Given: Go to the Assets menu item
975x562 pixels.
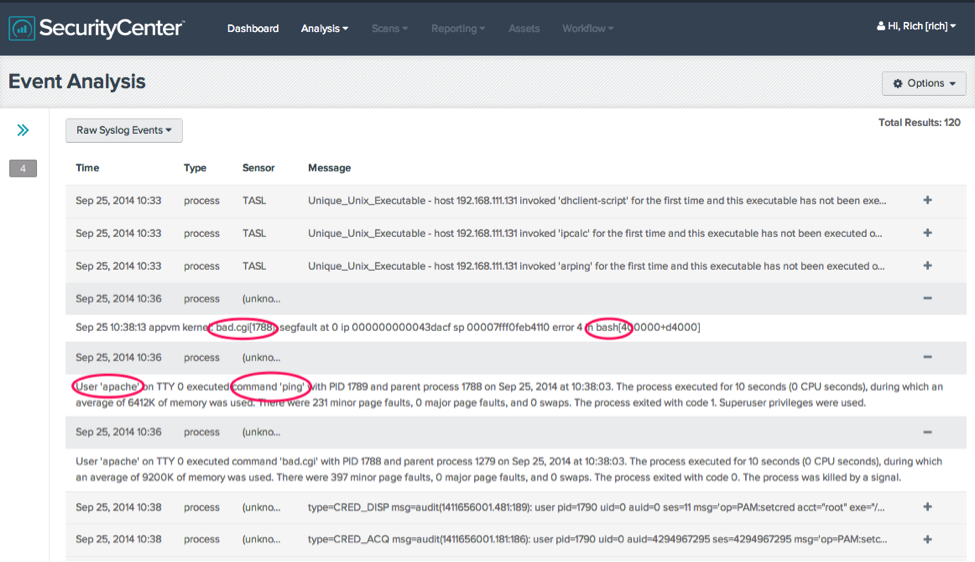Looking at the screenshot, I should [524, 29].
